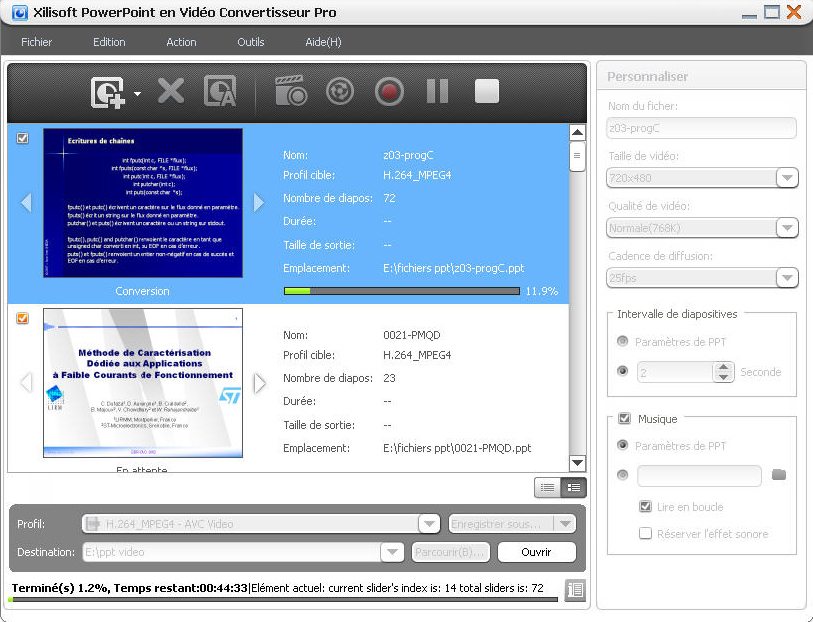Click the E:\fichiers ppt\z03-progC.ppt path text
813x622 pixels.
coord(454,268)
